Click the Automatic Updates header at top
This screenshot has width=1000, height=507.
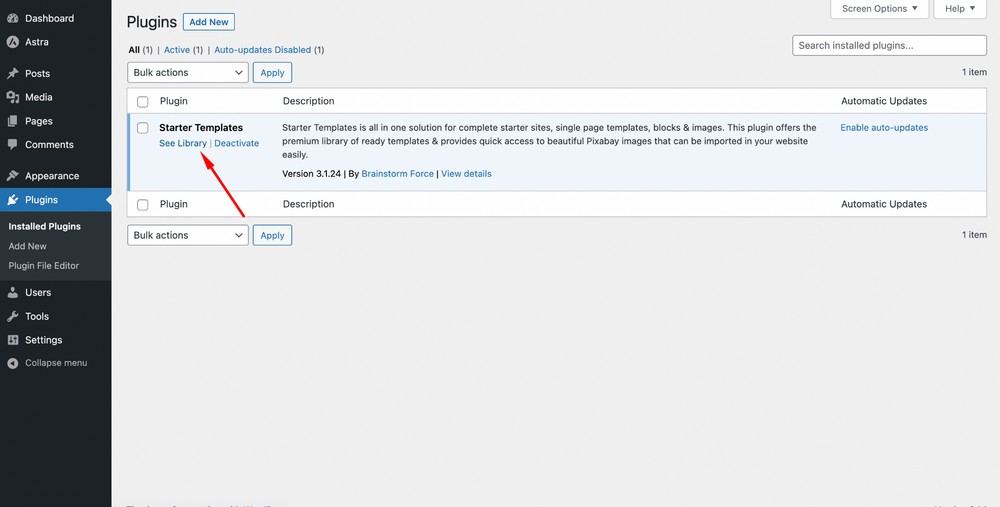coord(884,101)
